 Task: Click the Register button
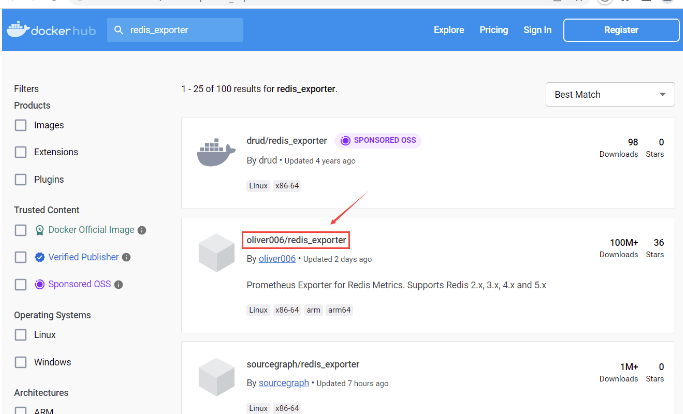point(621,30)
